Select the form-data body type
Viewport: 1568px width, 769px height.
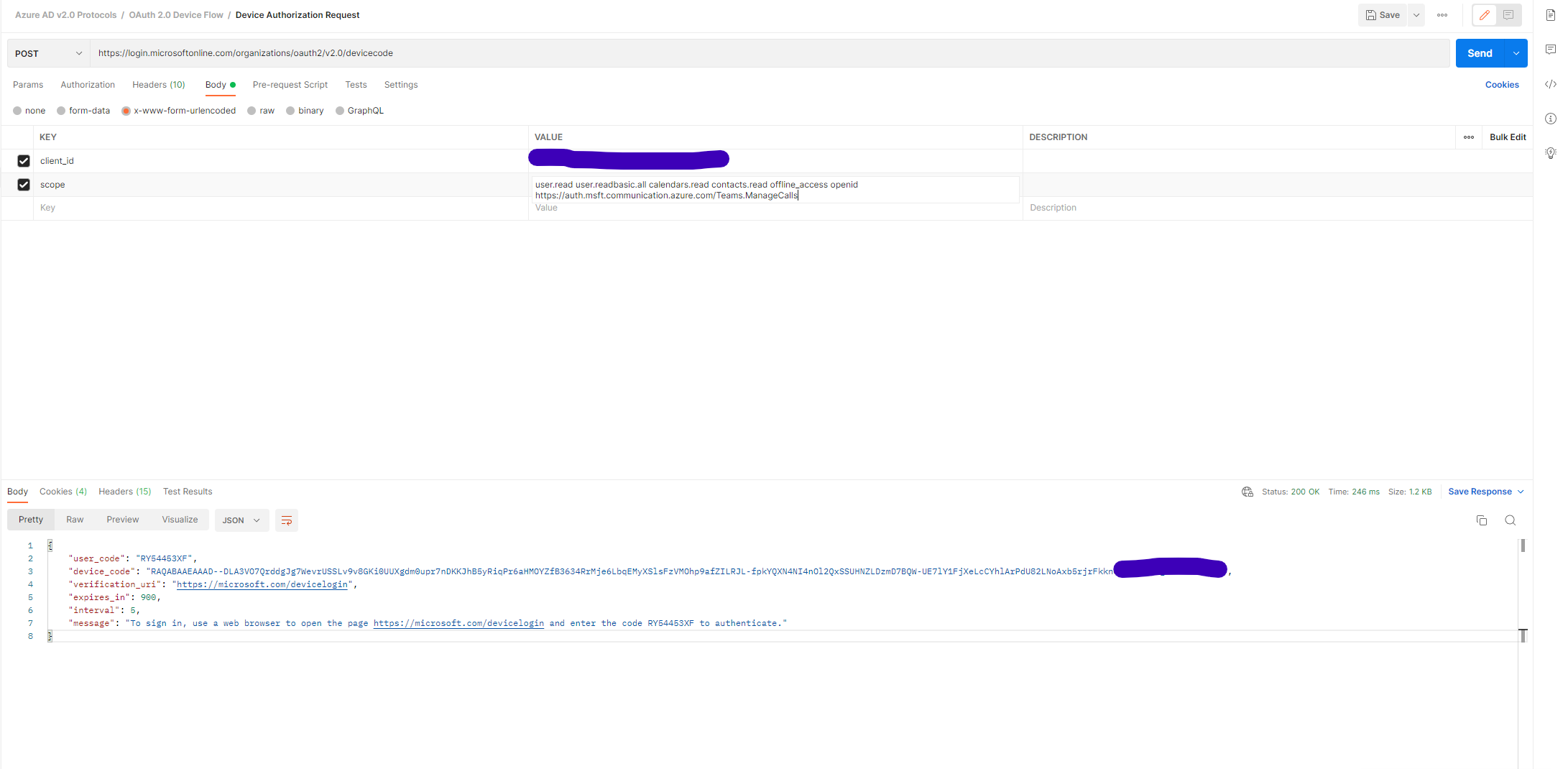click(x=83, y=111)
